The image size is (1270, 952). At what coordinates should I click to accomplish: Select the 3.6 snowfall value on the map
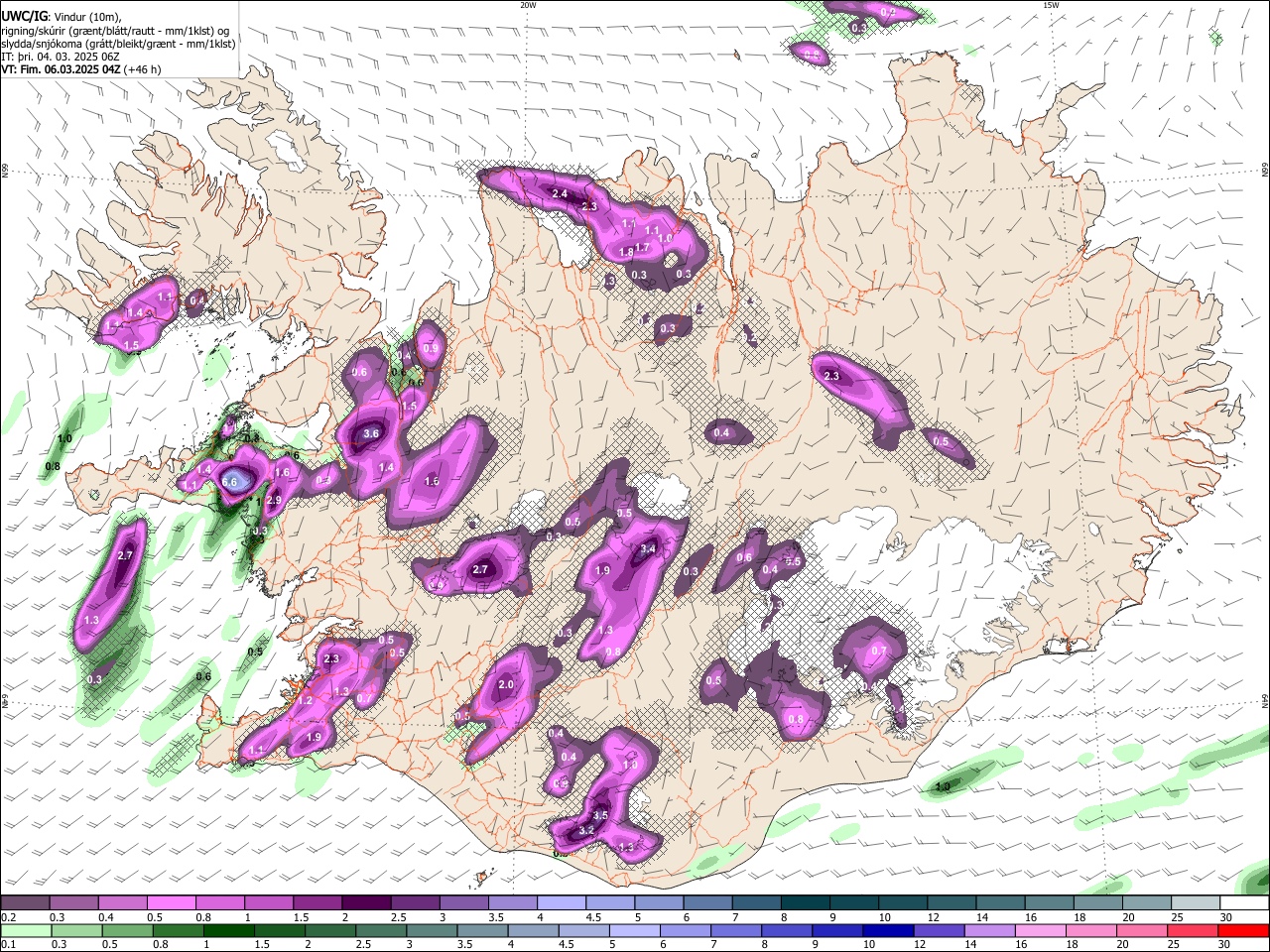pos(372,433)
